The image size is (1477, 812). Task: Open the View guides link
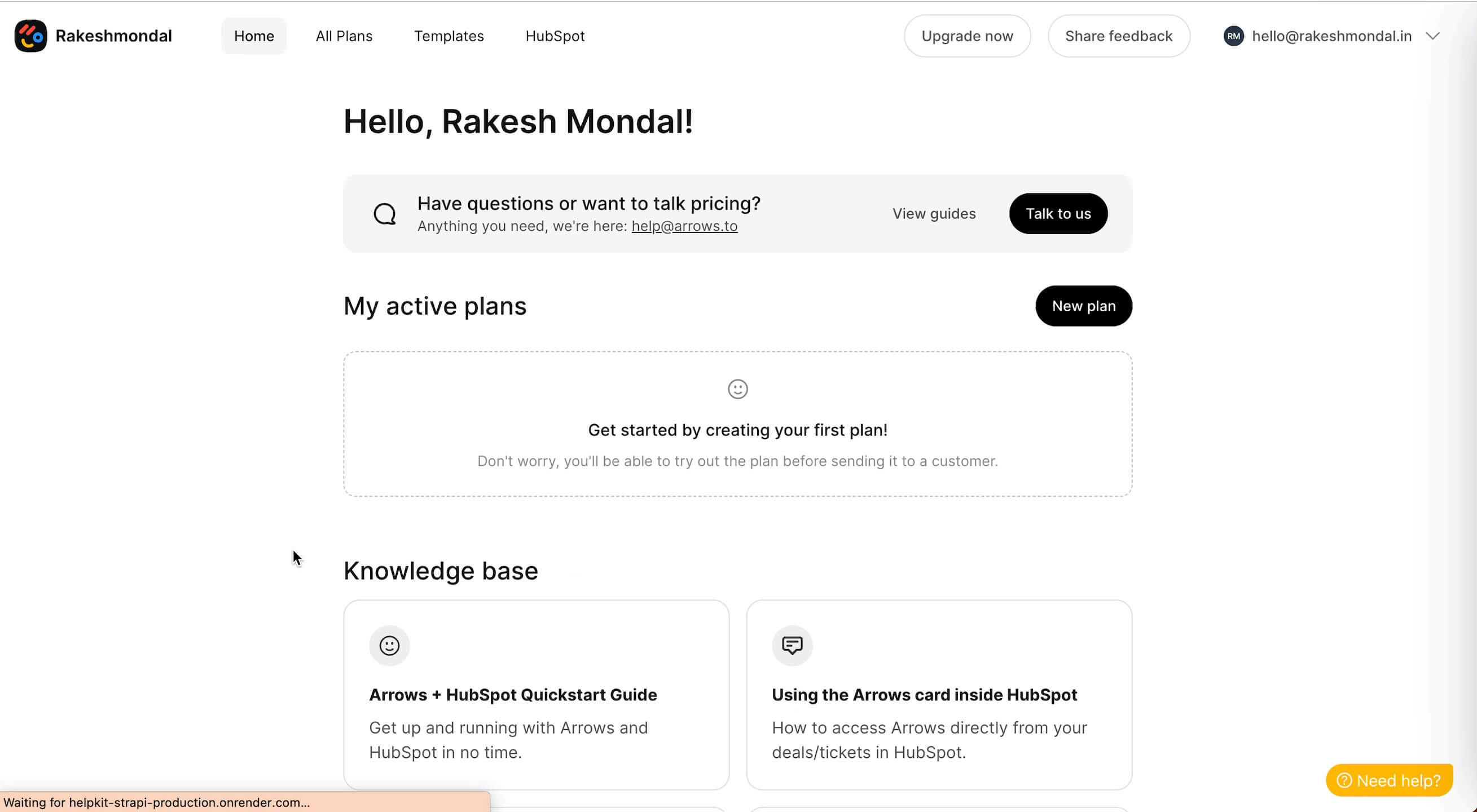tap(934, 214)
